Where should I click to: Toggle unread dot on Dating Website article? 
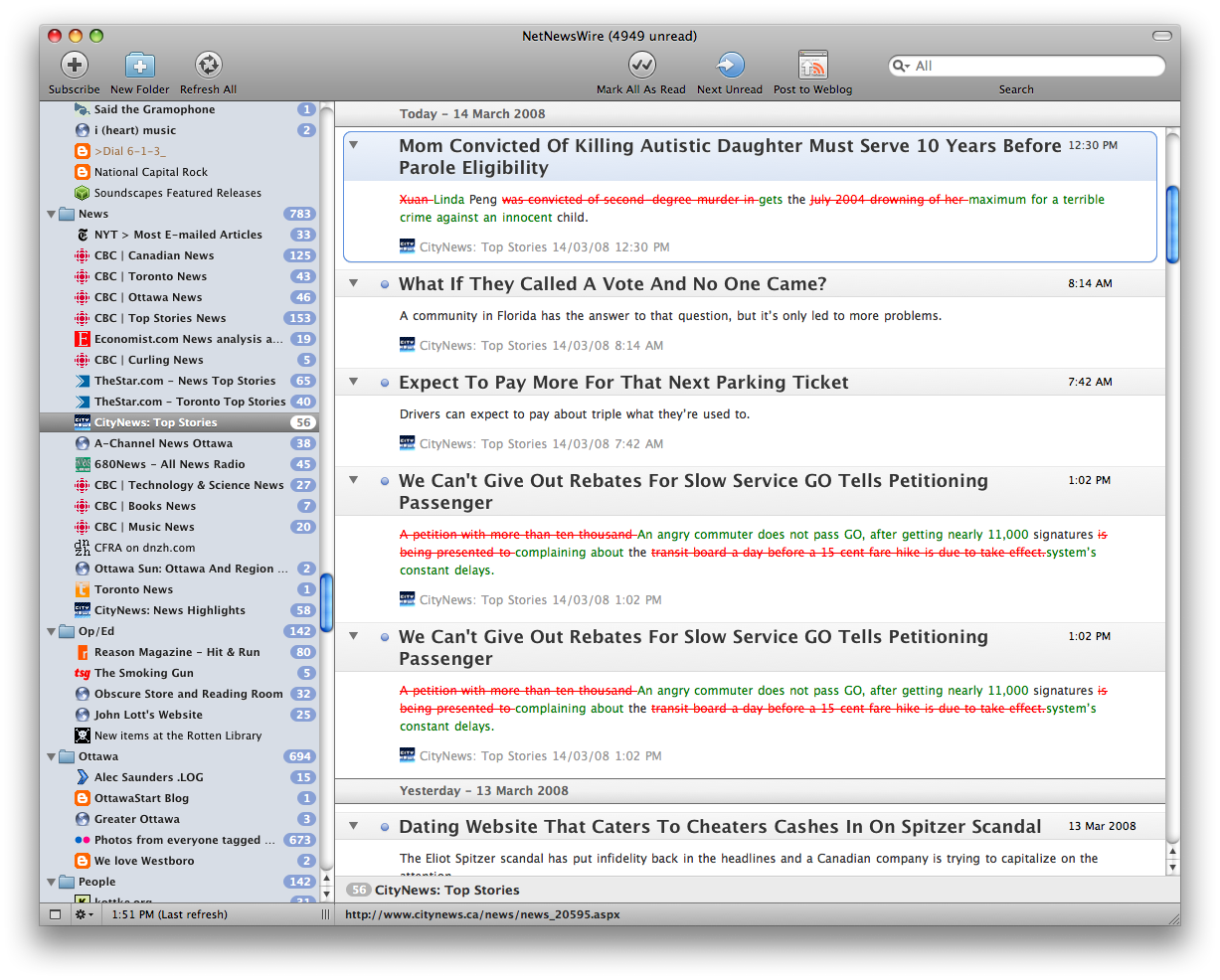pos(385,827)
